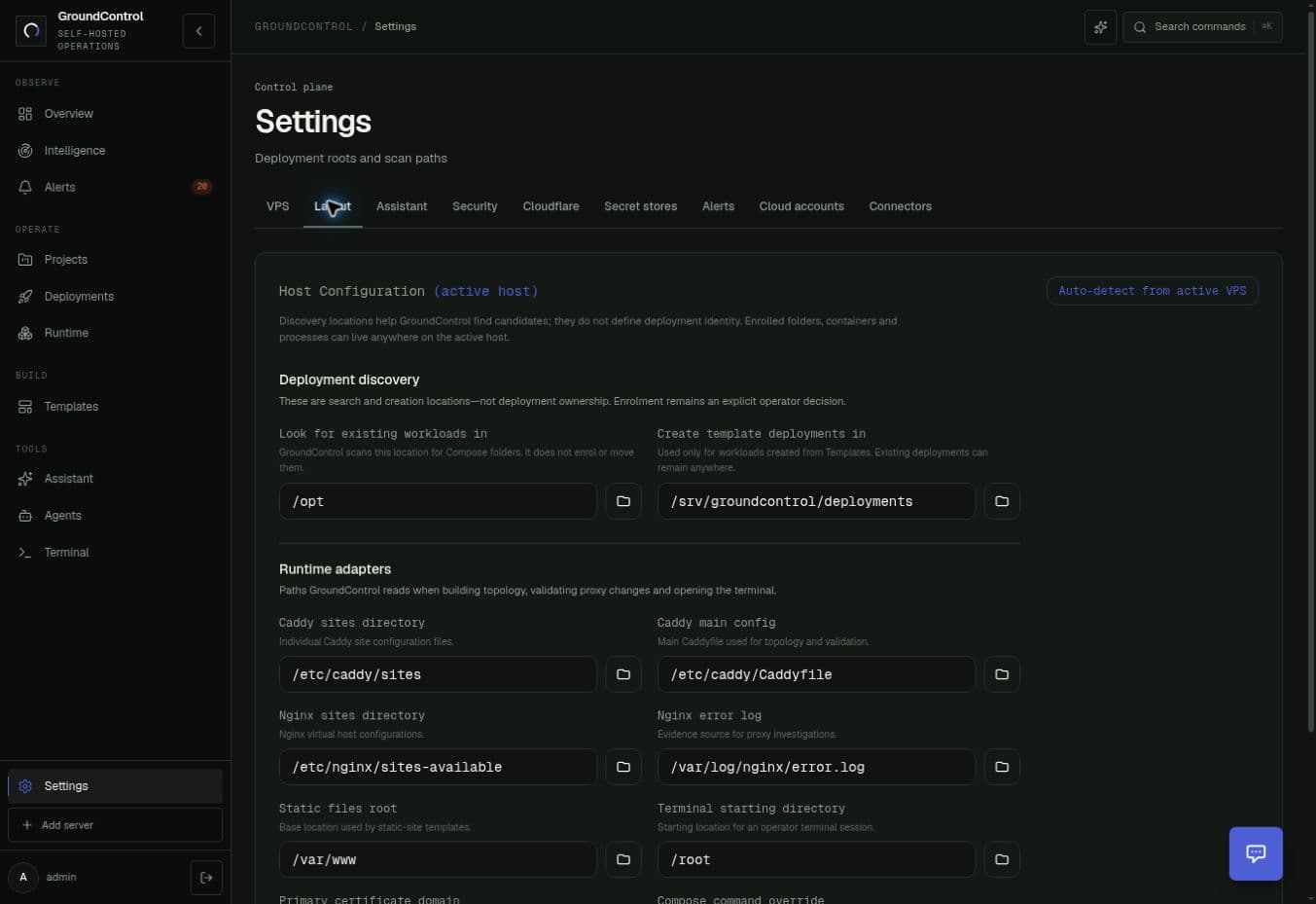Click the Caddy sites directory input

pyautogui.click(x=438, y=674)
